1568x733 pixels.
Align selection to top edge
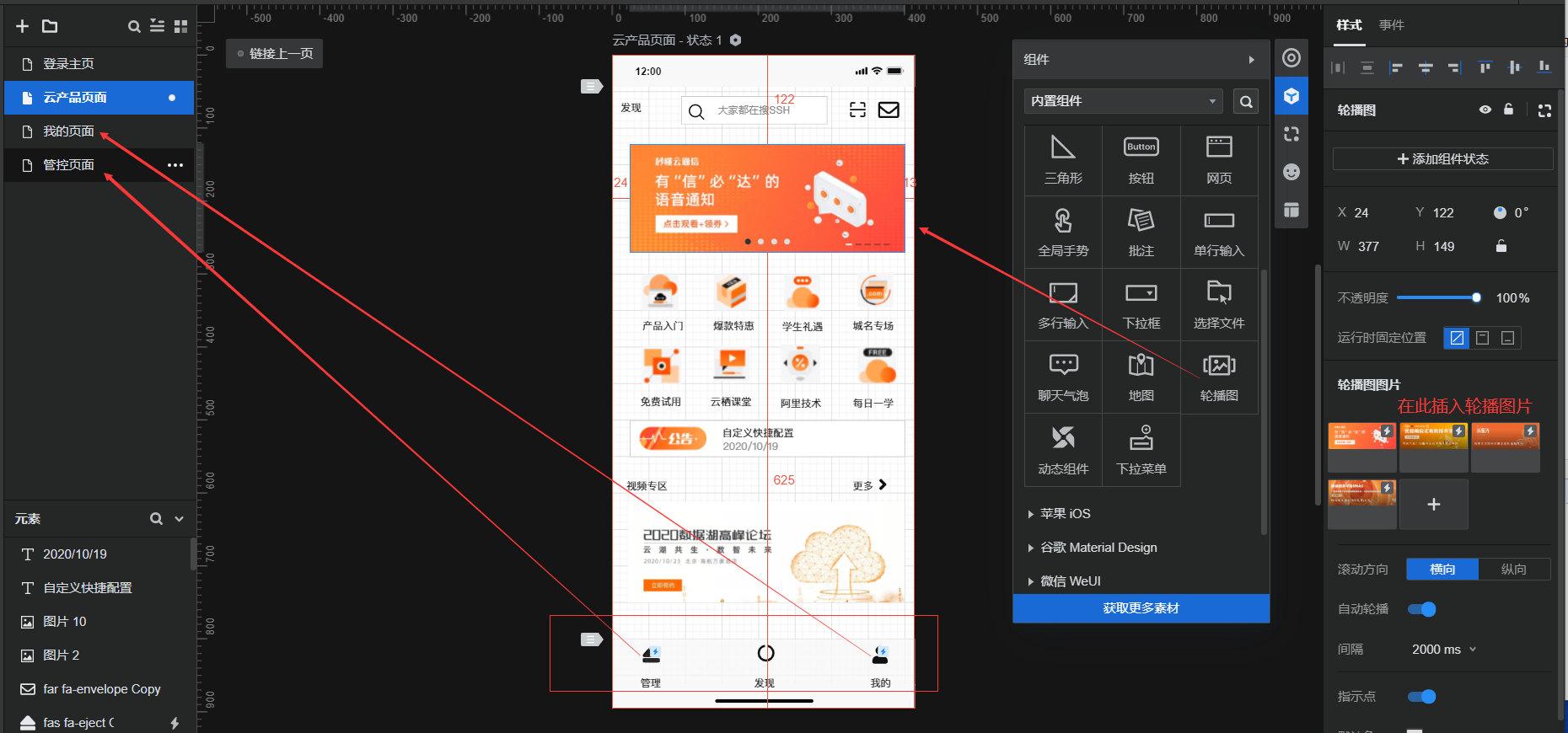click(x=1485, y=67)
